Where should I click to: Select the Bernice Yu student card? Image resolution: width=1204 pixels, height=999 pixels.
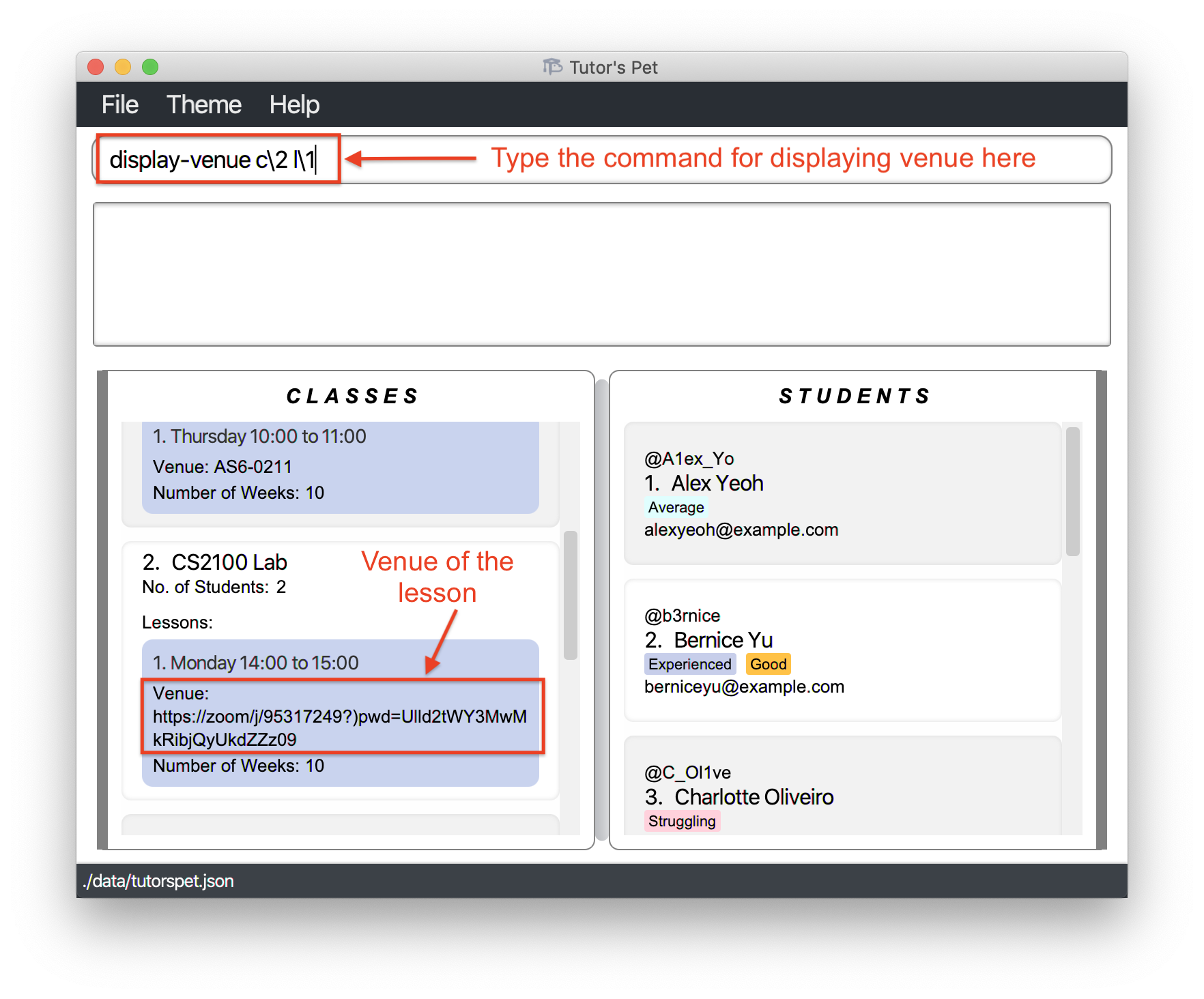(842, 650)
